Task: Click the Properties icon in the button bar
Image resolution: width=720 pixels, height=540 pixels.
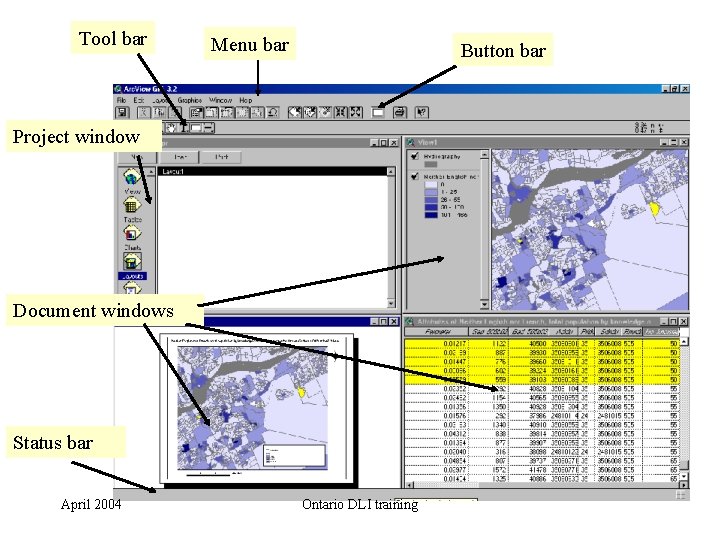Action: tap(197, 112)
